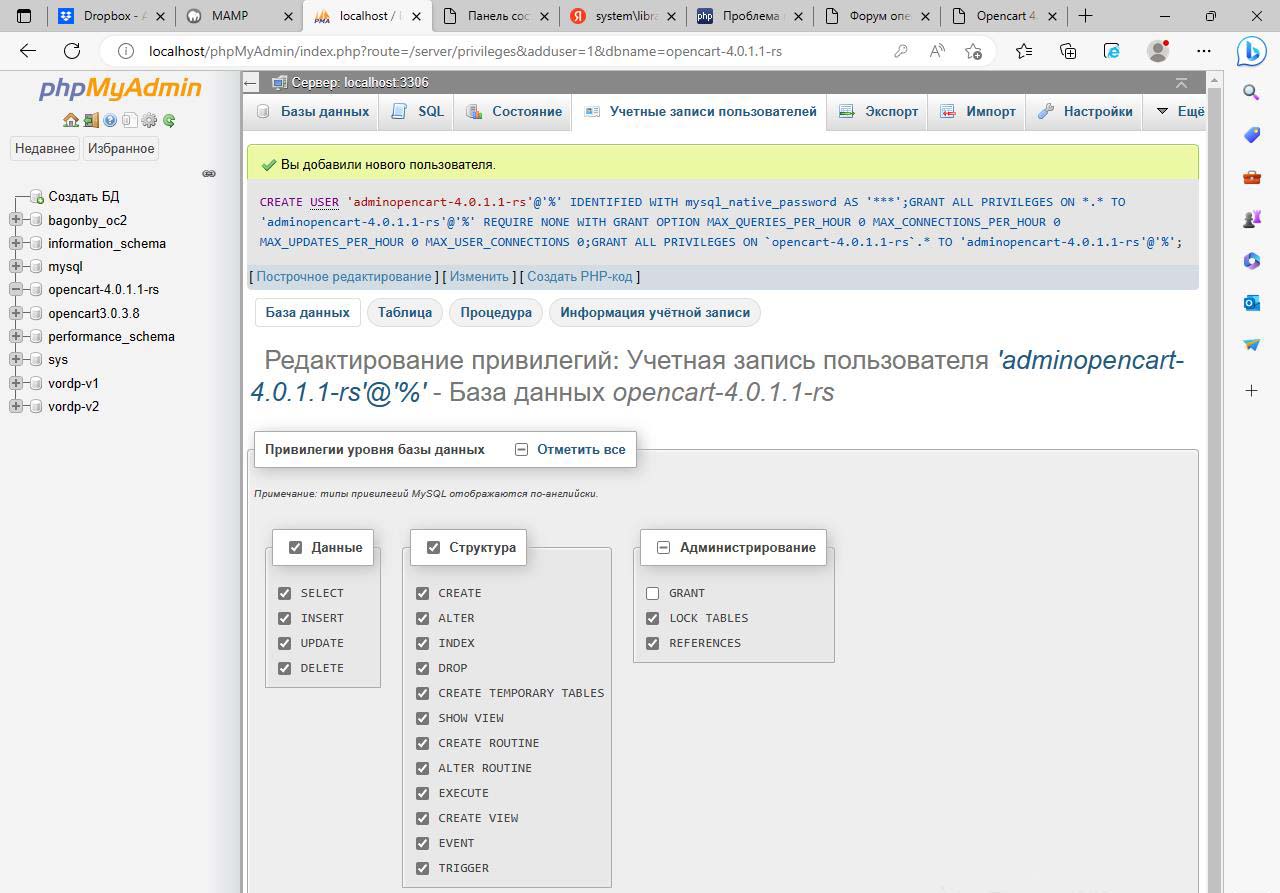1280x893 pixels.
Task: Collapse top panel using double-arrow icon
Action: coord(1181,83)
